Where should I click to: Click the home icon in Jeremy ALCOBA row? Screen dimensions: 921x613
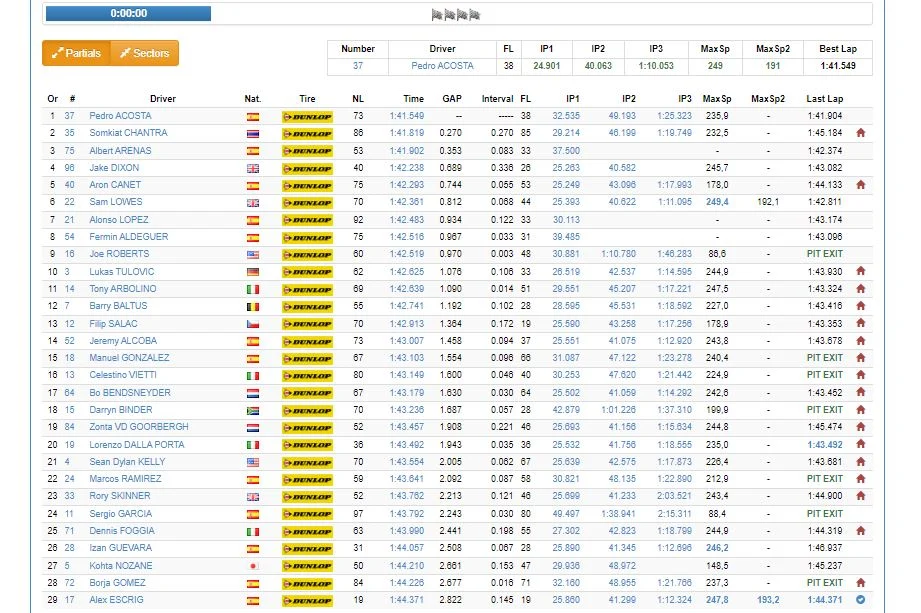click(x=861, y=340)
